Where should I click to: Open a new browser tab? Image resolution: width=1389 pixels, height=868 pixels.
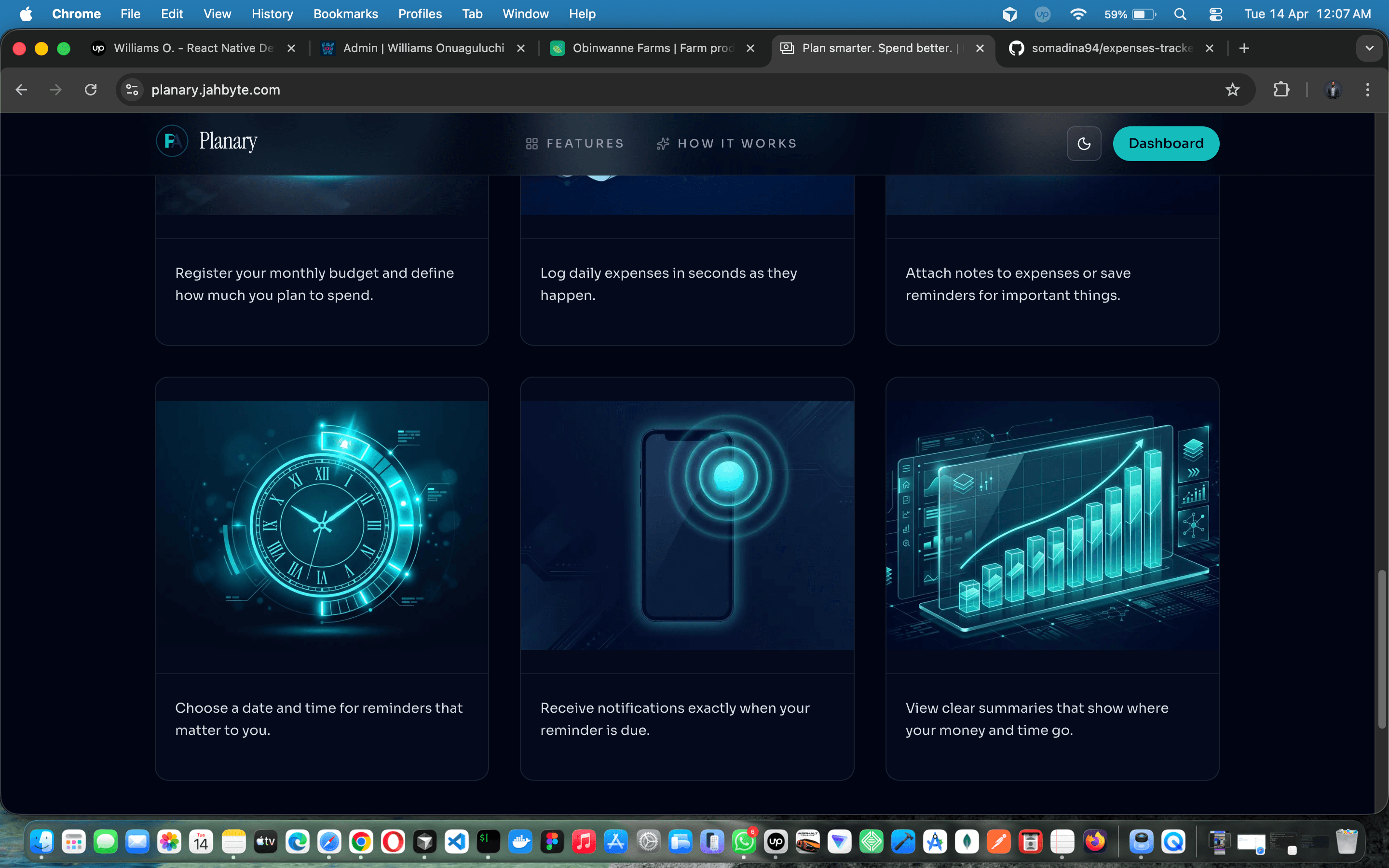pyautogui.click(x=1244, y=48)
